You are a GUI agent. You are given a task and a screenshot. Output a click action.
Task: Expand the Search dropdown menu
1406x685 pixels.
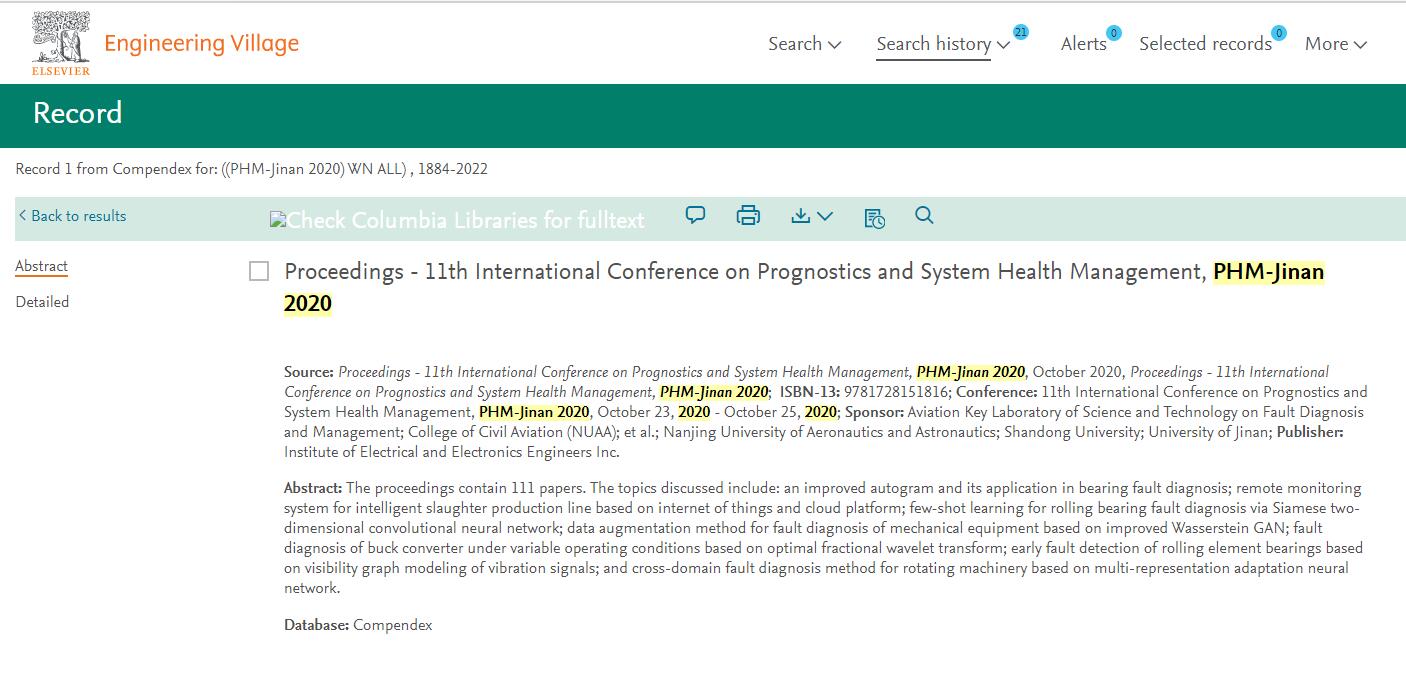tap(804, 44)
